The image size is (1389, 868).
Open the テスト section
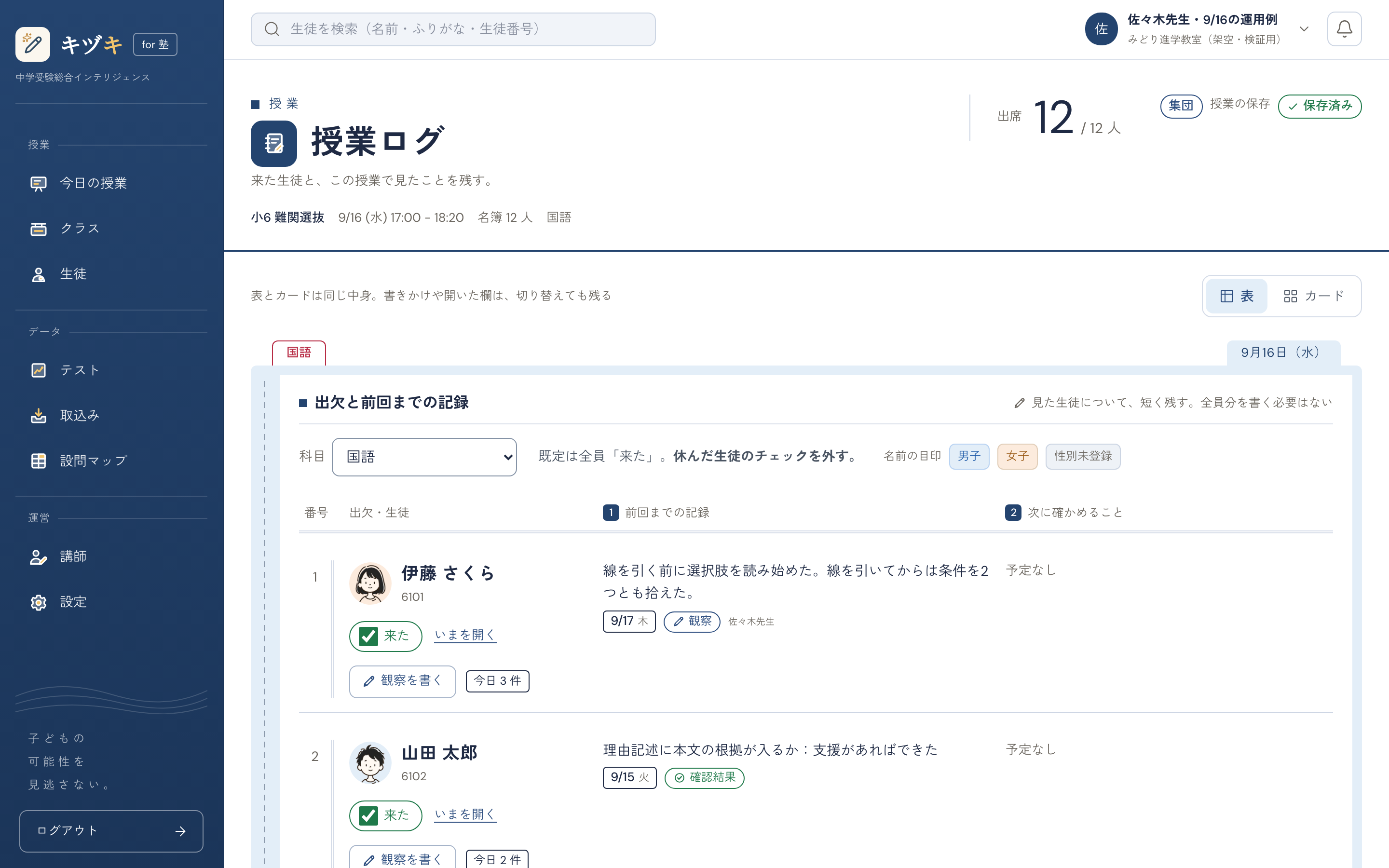111,370
